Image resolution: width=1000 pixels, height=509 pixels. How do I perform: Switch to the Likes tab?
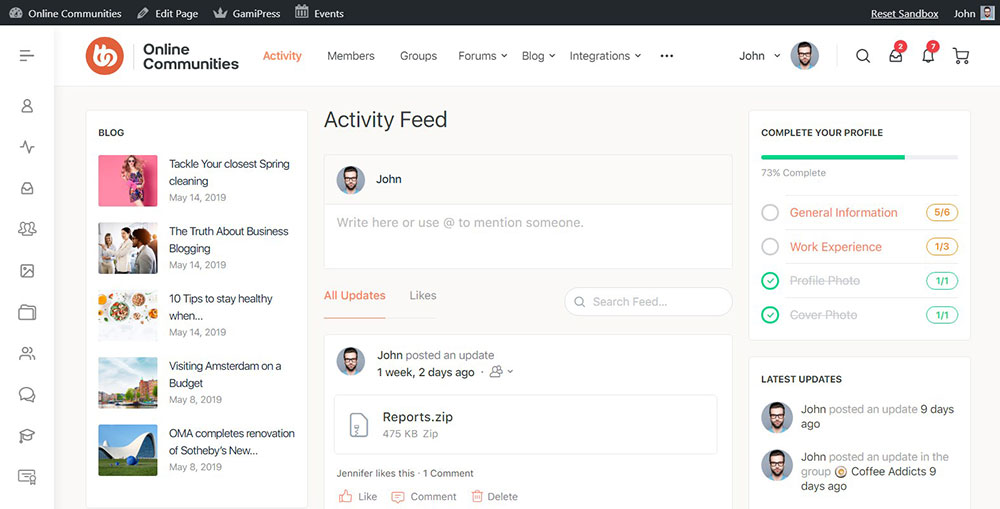(423, 295)
